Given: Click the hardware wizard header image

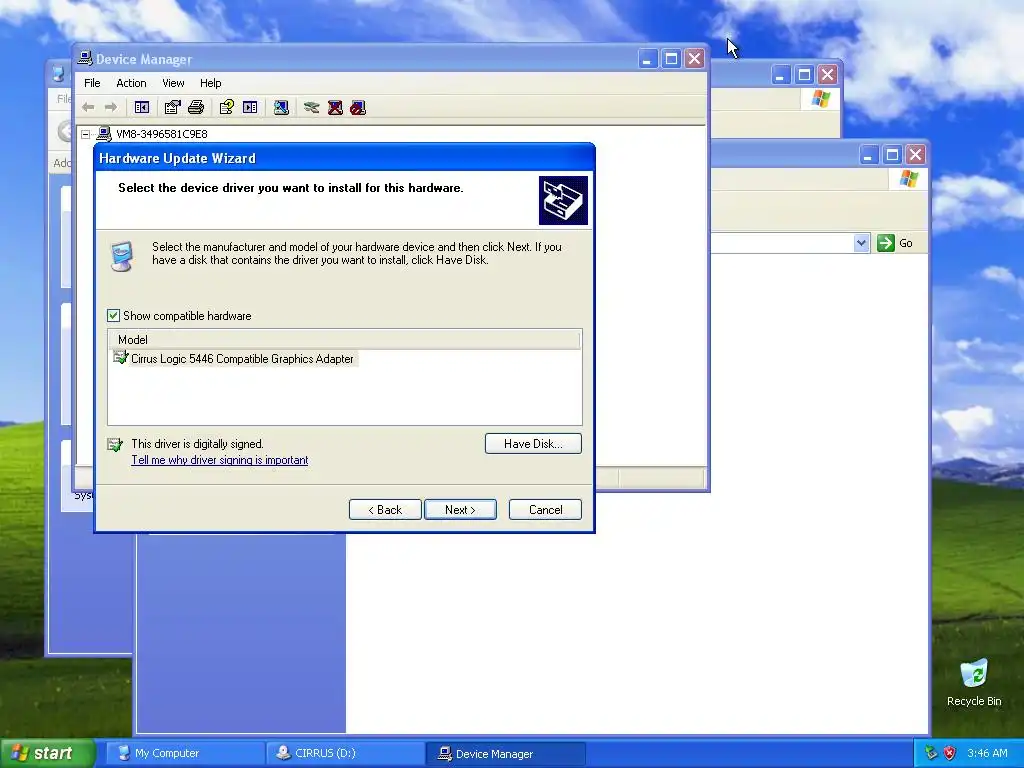Looking at the screenshot, I should tap(563, 200).
